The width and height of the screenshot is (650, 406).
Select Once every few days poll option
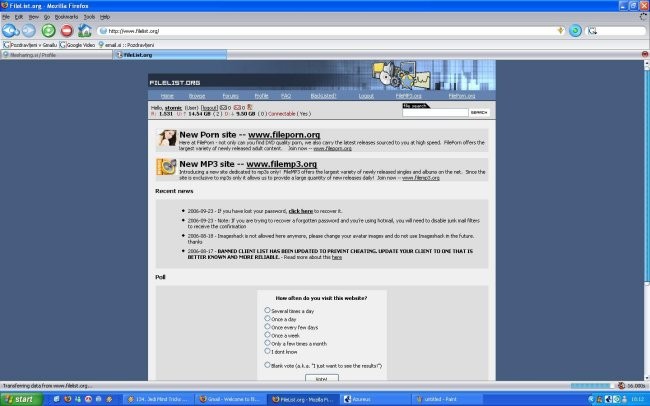[267, 327]
